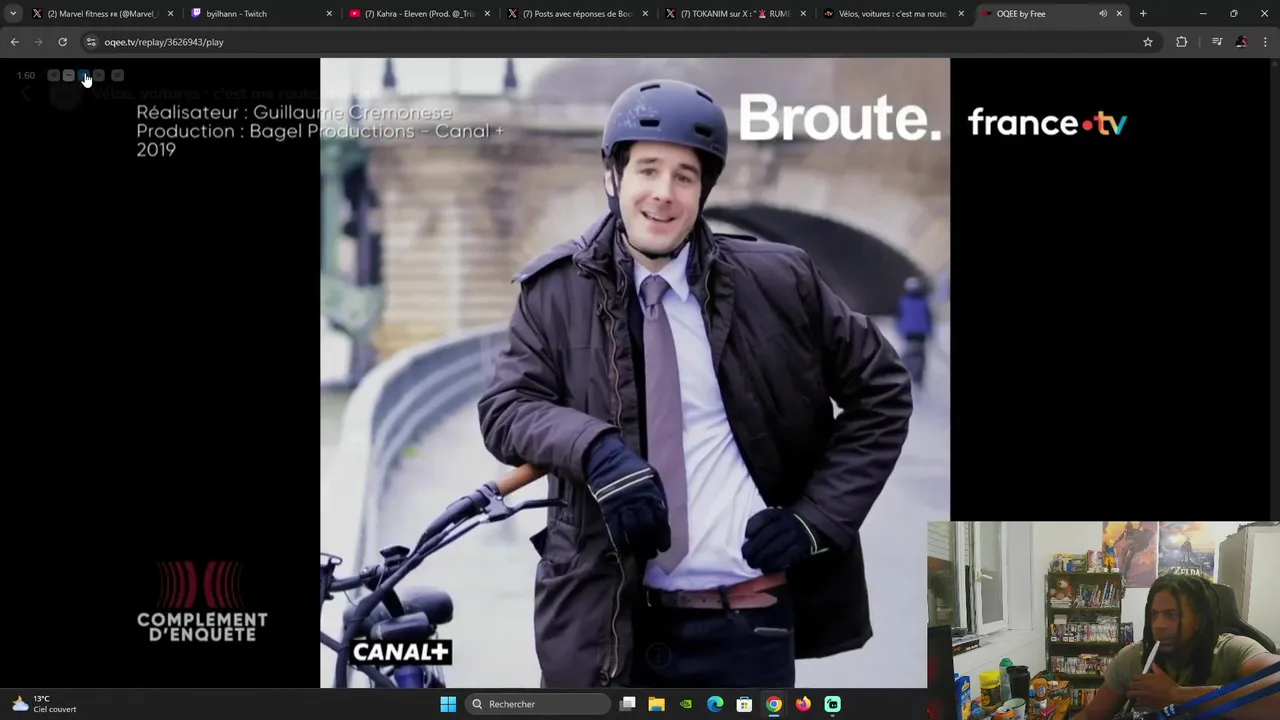Open the green app icon after Firefox
The width and height of the screenshot is (1280, 720).
pos(832,704)
